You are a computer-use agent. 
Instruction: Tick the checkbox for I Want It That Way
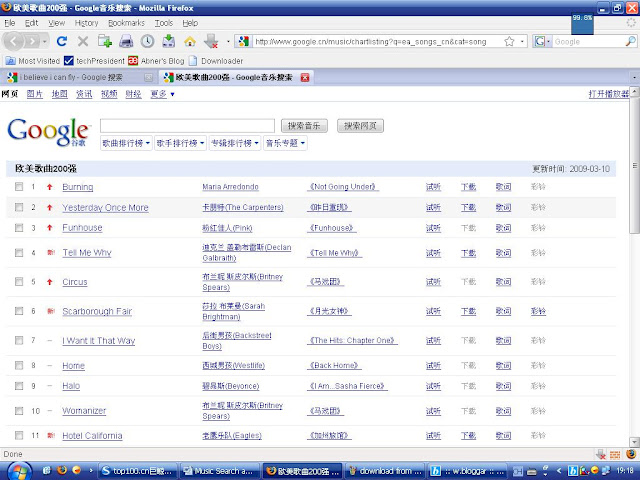[19, 340]
